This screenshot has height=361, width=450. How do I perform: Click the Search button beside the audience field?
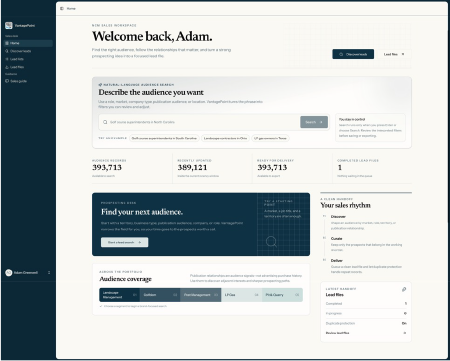coord(314,122)
